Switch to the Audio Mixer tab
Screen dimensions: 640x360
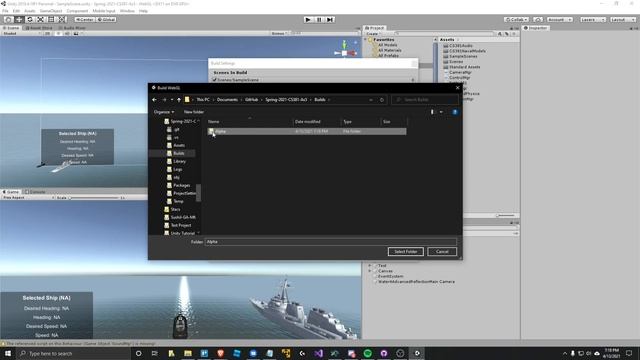coord(72,28)
